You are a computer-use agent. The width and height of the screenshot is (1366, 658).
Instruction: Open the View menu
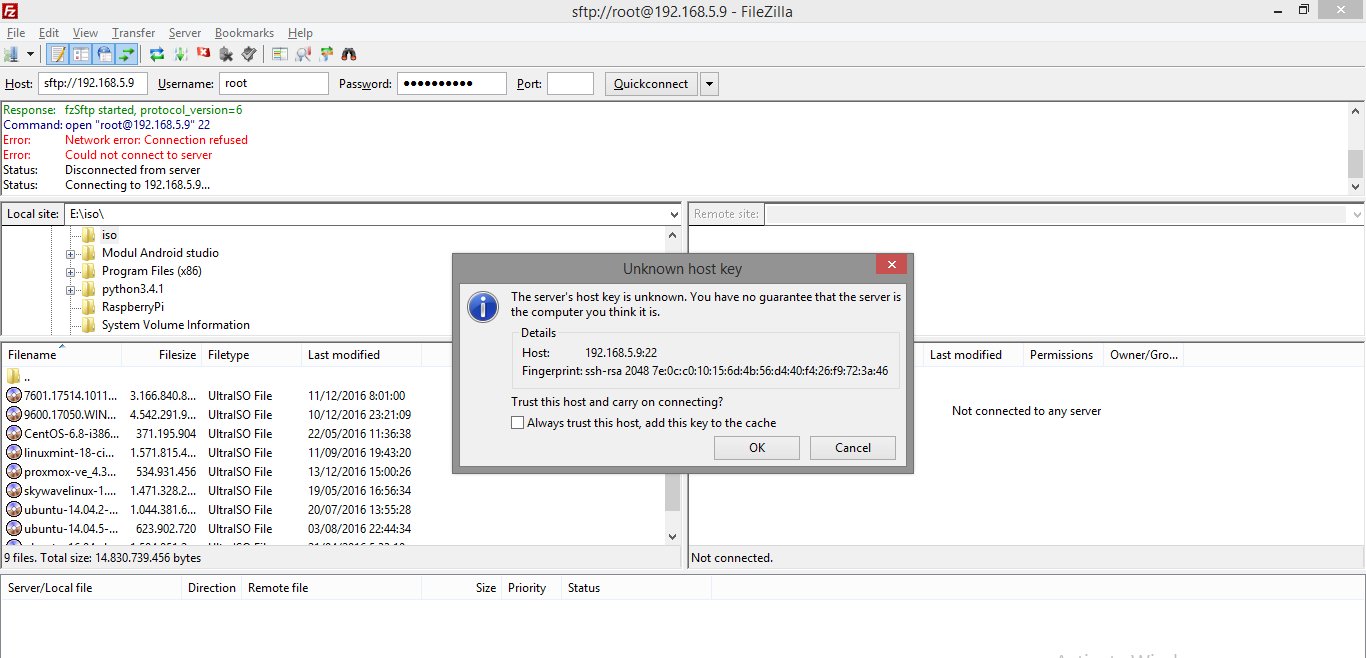point(85,33)
